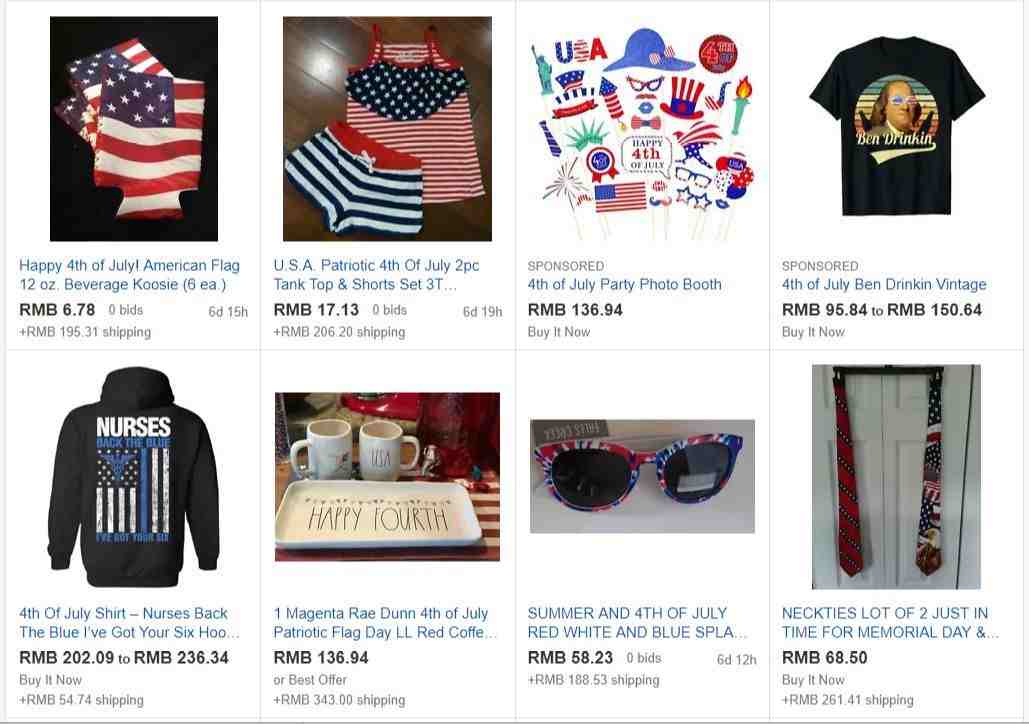The height and width of the screenshot is (724, 1029).
Task: Select the RMB 68.50 neckties price
Action: pos(824,658)
